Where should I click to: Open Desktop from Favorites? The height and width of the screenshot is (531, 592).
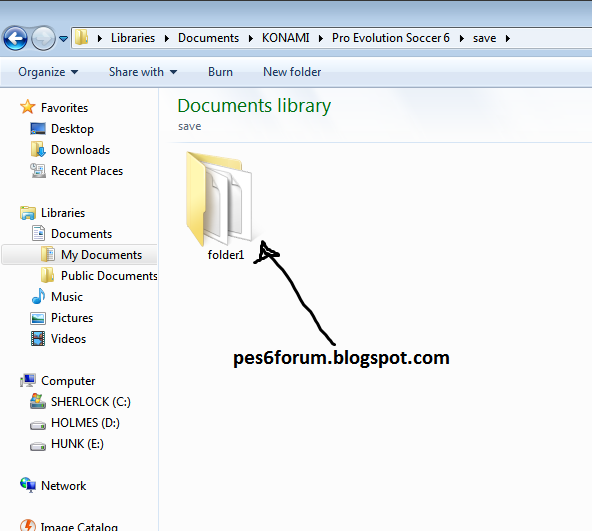pos(72,129)
